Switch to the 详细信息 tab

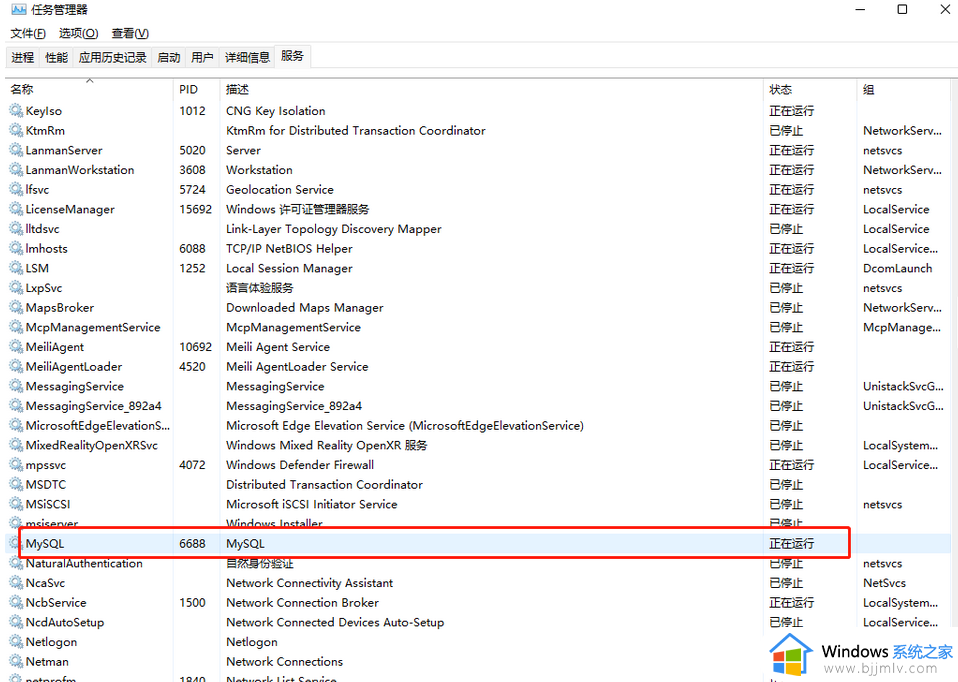247,57
